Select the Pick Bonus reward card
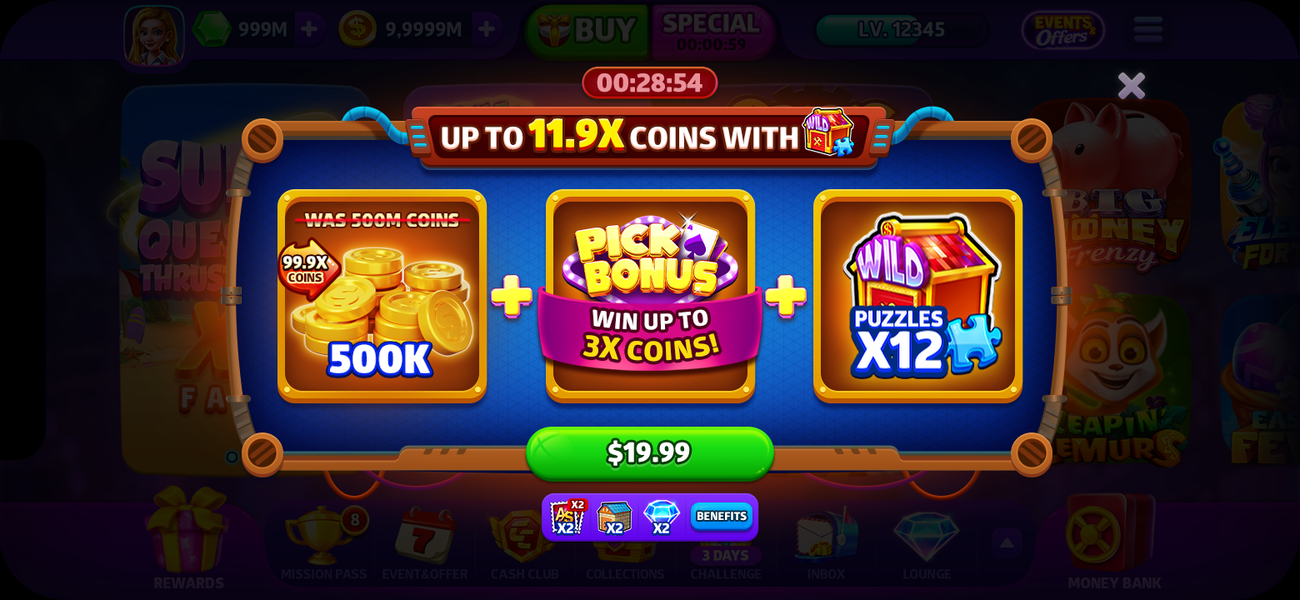Image resolution: width=1300 pixels, height=600 pixels. point(650,296)
